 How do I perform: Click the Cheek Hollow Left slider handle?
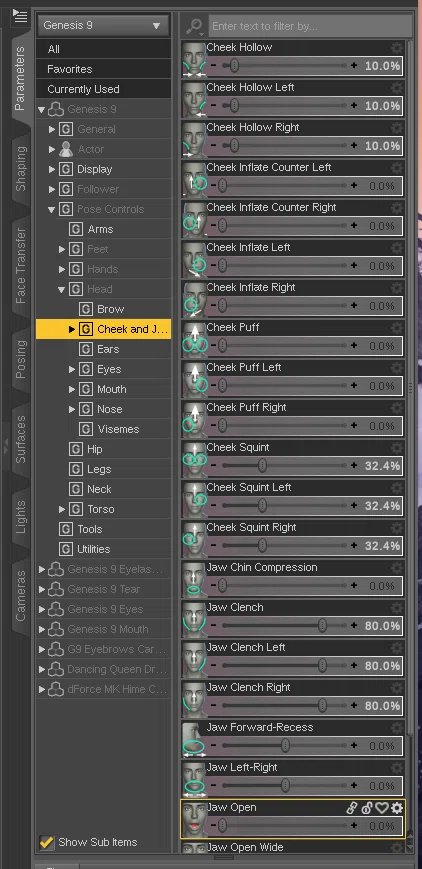pyautogui.click(x=235, y=106)
